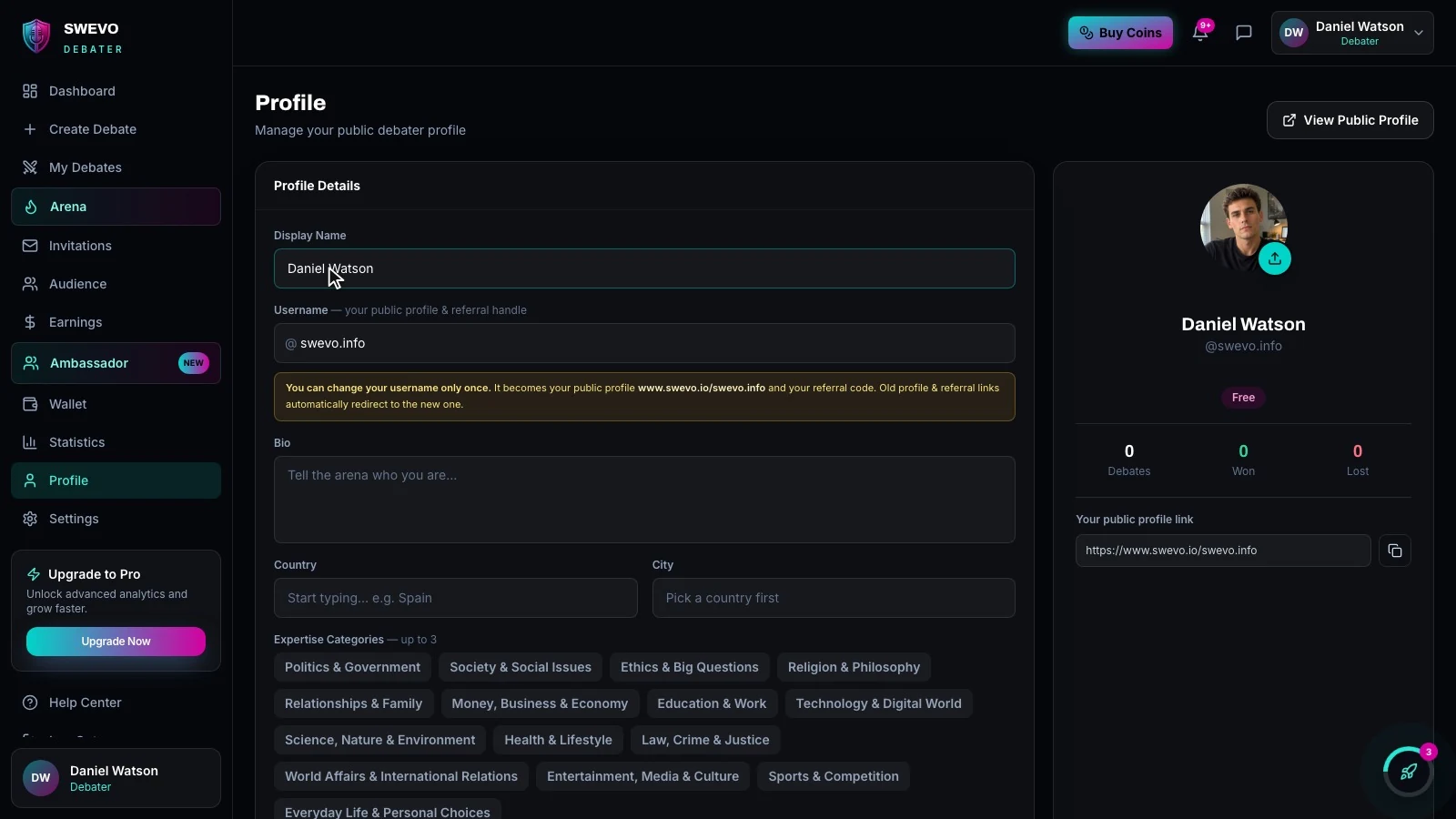Click the Buy Coins button
The image size is (1456, 819).
click(1120, 33)
